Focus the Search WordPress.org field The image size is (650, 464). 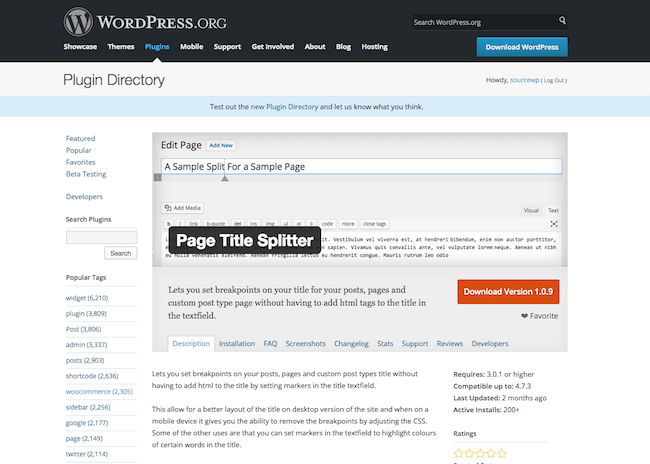[482, 21]
